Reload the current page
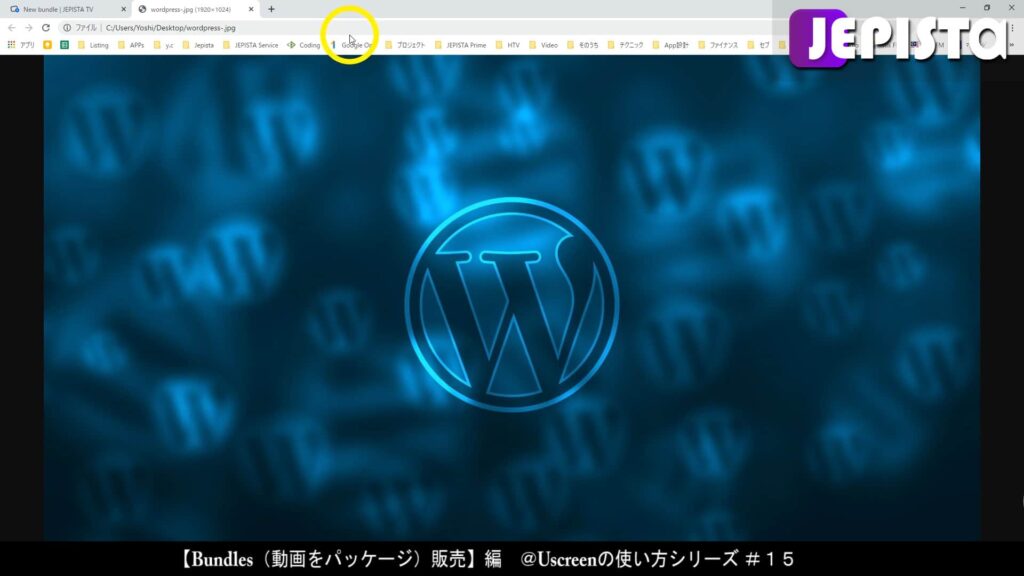The width and height of the screenshot is (1024, 576). coord(46,27)
